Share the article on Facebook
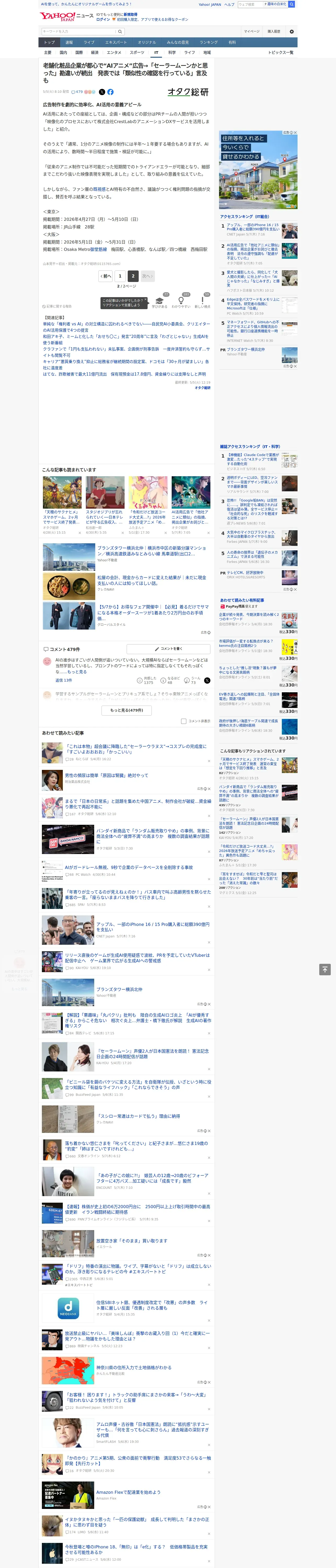336x1568 pixels. pyautogui.click(x=110, y=92)
